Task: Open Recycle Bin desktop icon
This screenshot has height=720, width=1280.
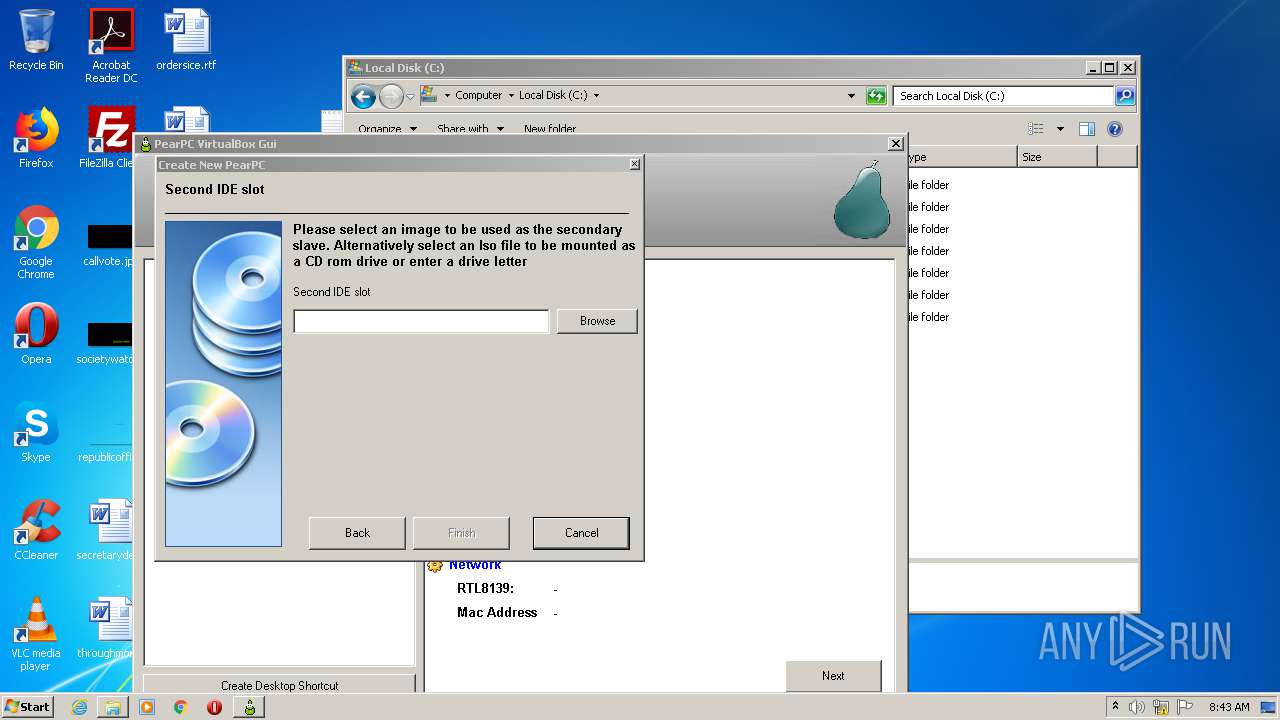Action: click(x=36, y=40)
